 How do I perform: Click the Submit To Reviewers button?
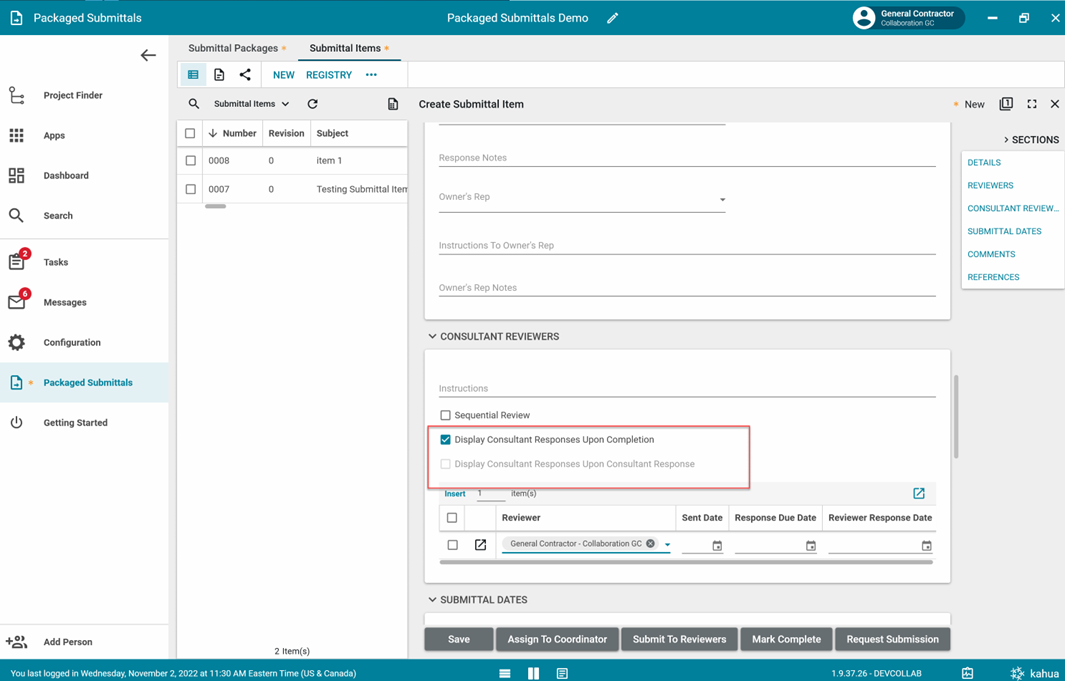pyautogui.click(x=679, y=639)
